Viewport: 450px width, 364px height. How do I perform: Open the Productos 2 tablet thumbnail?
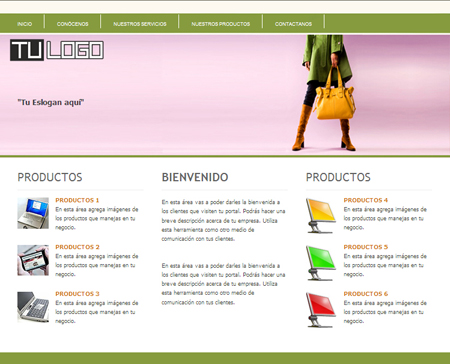33,260
